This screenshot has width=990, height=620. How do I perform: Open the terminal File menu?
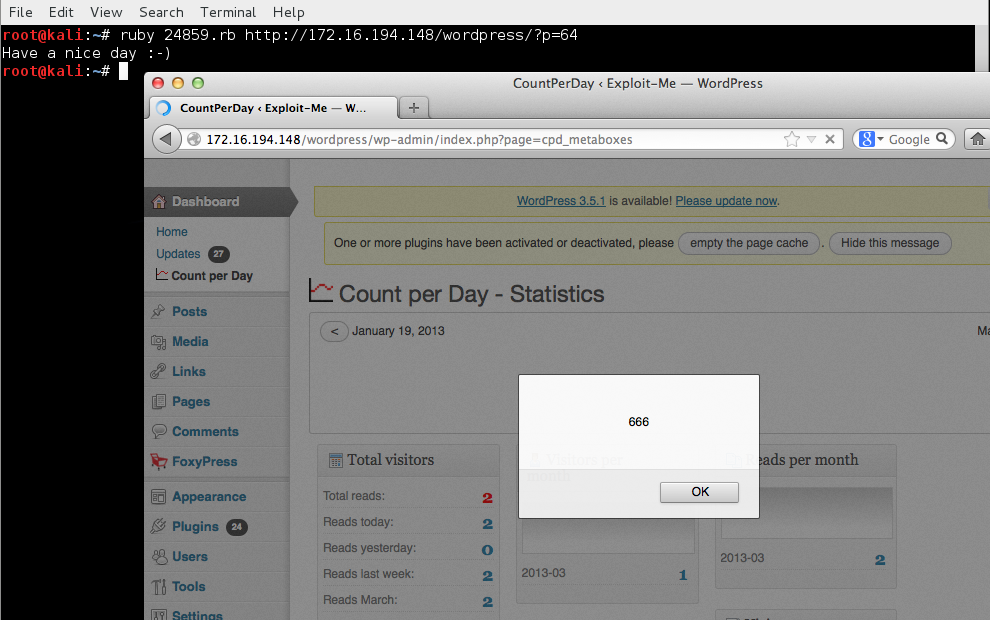click(x=21, y=12)
